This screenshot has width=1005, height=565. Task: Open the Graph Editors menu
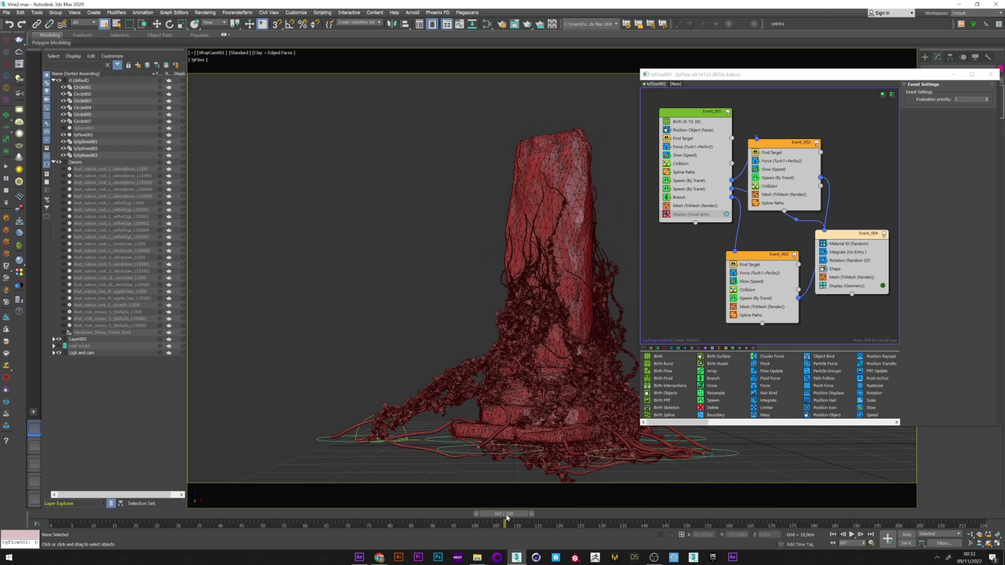tap(174, 13)
